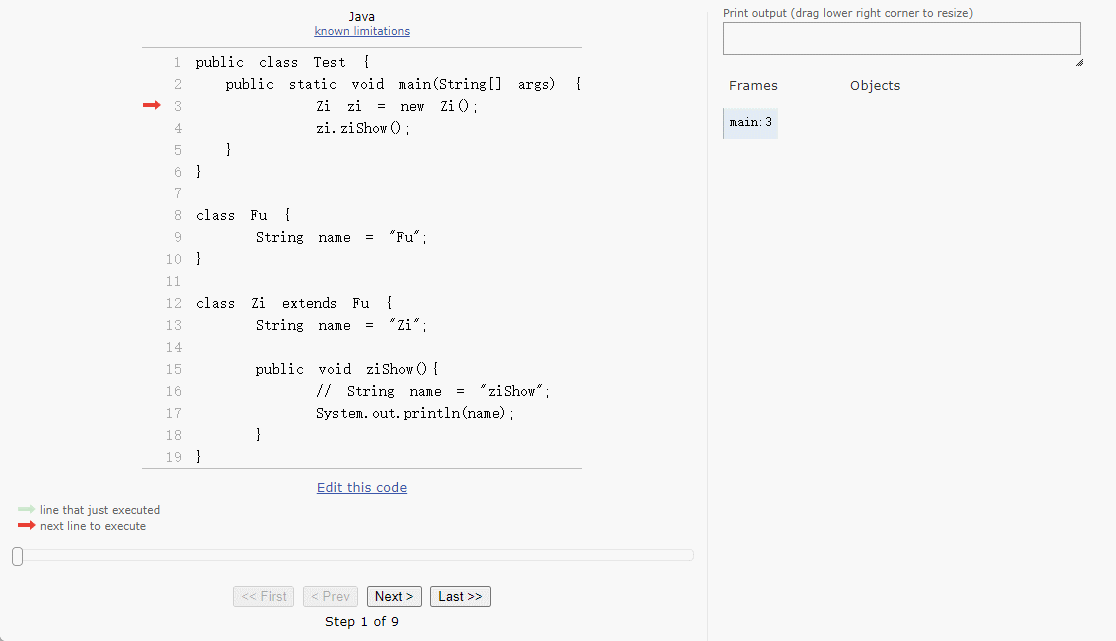
Task: Click line 13 String name = "Zi"
Action: point(341,325)
